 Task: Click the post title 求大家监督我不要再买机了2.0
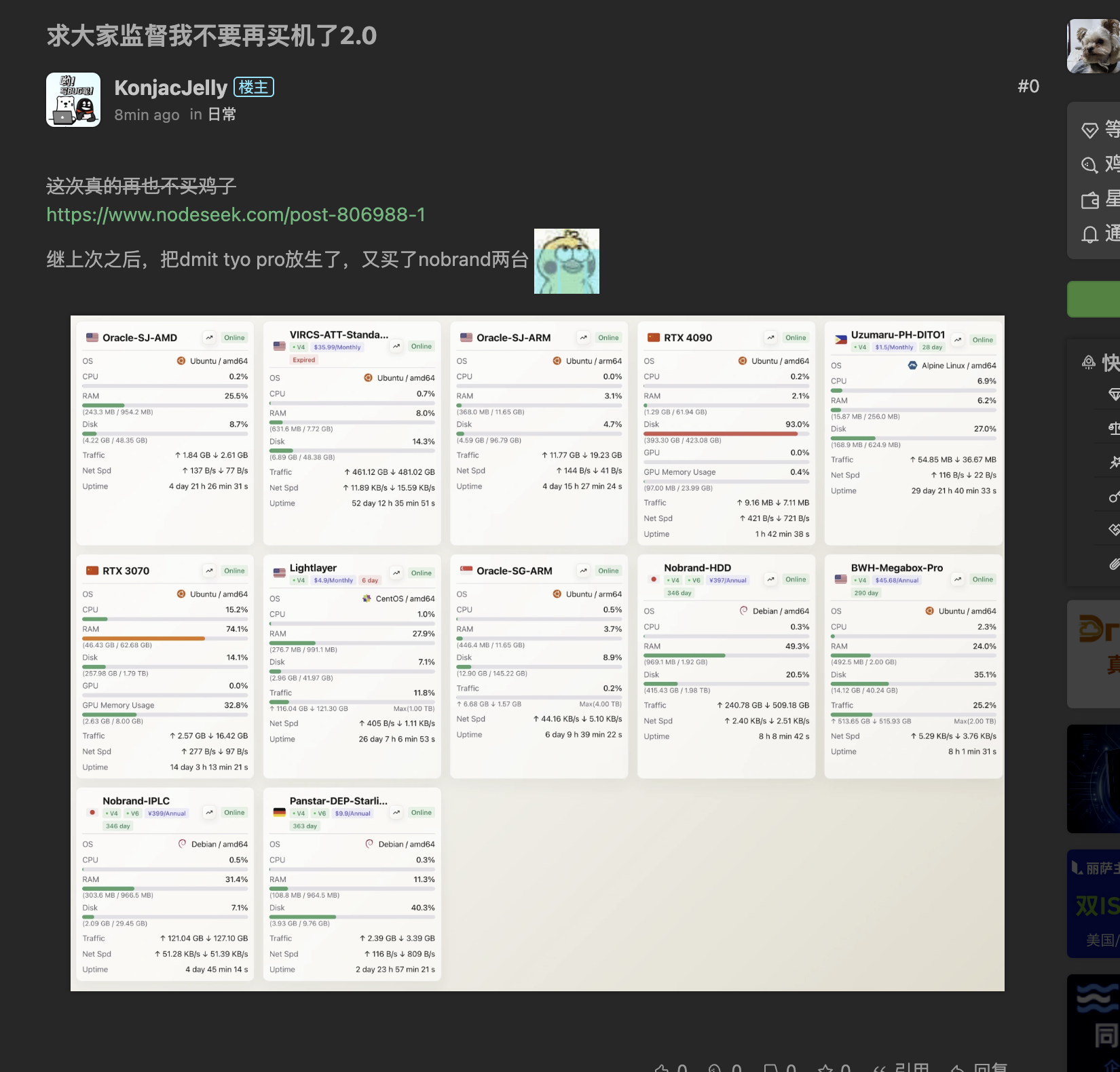click(212, 35)
